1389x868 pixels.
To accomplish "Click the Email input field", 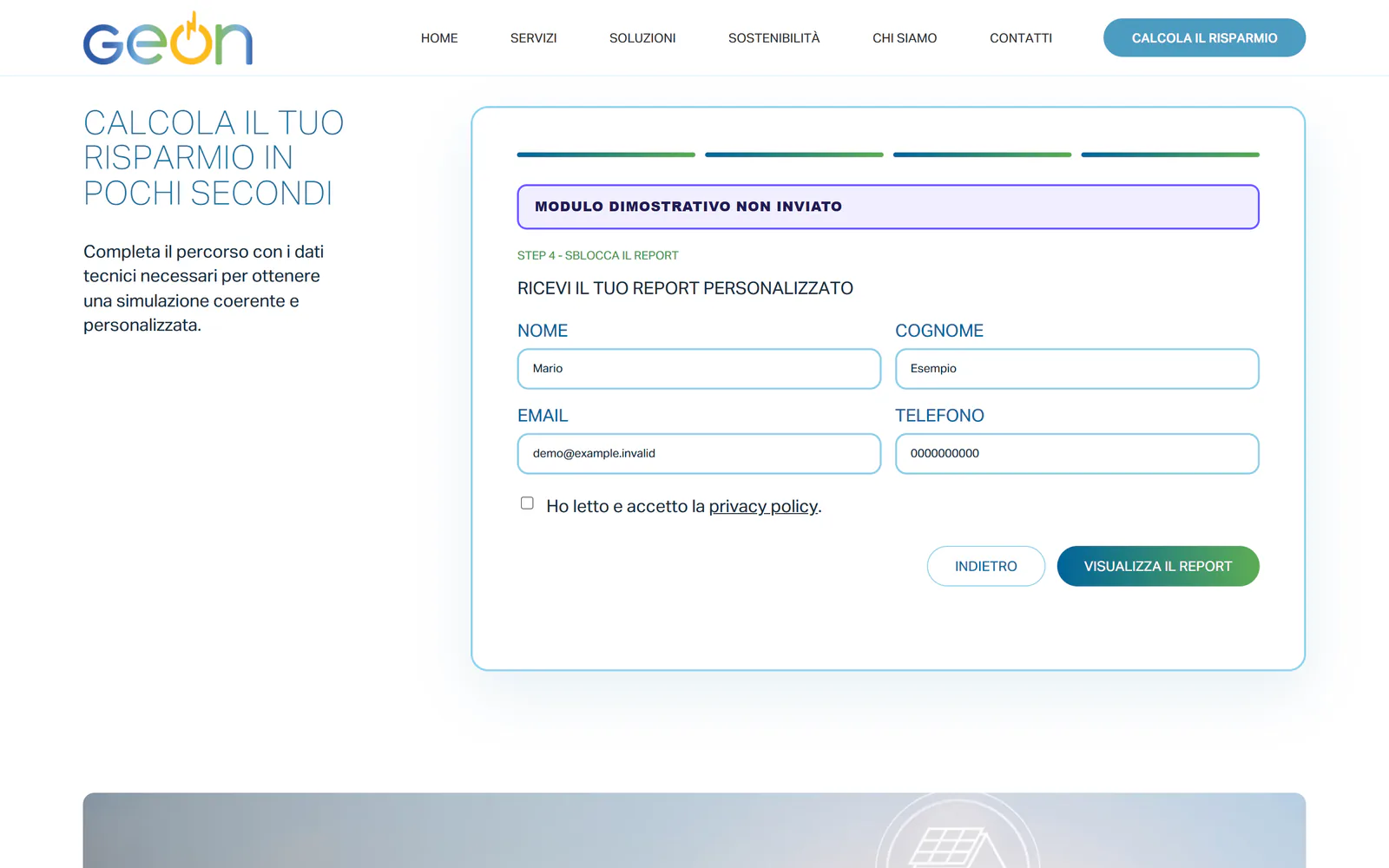I will pyautogui.click(x=699, y=454).
